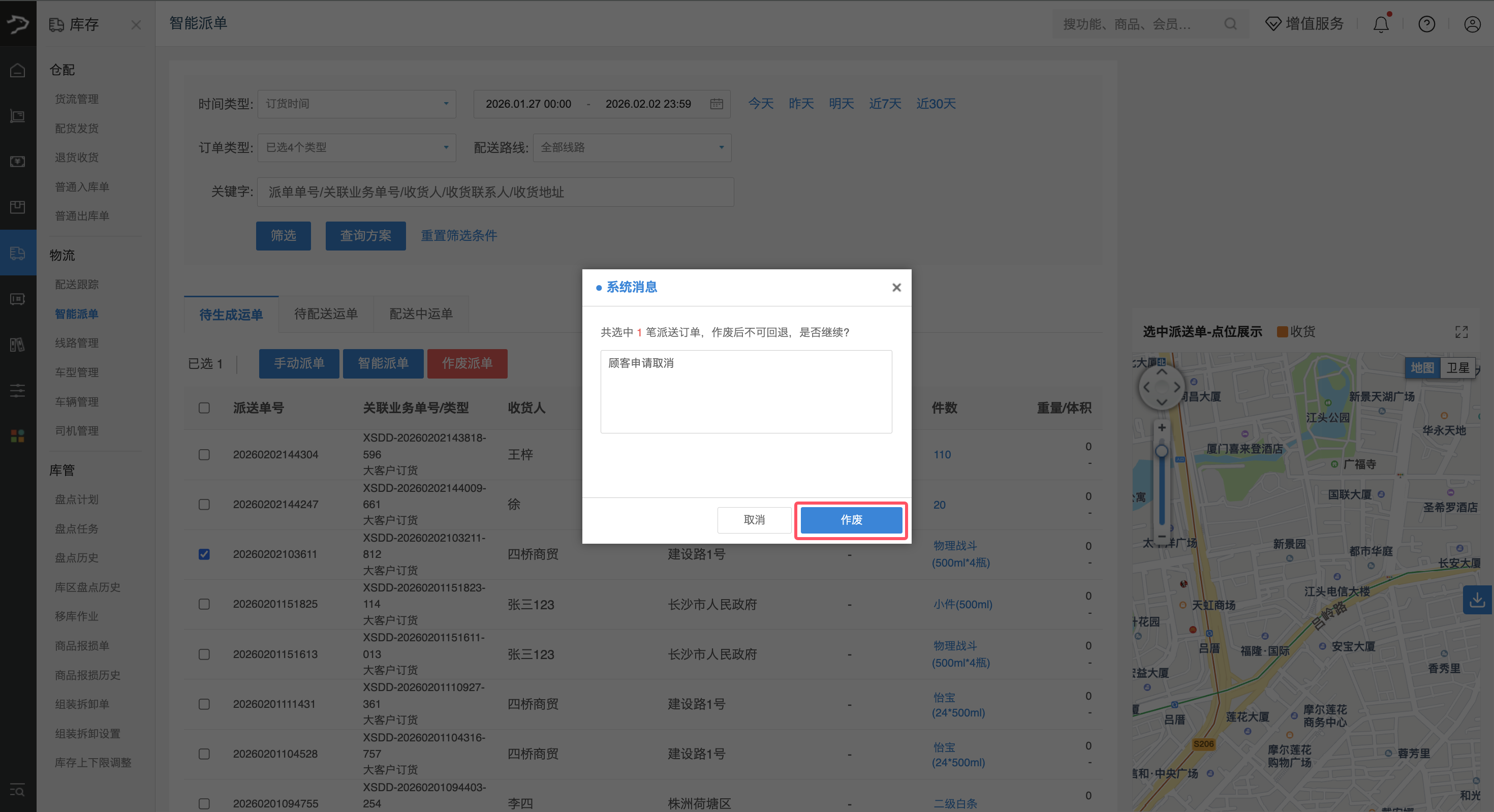Open the 订单类型 dropdown showing 已选4个类型
Screen dimensions: 1494x812
click(357, 147)
